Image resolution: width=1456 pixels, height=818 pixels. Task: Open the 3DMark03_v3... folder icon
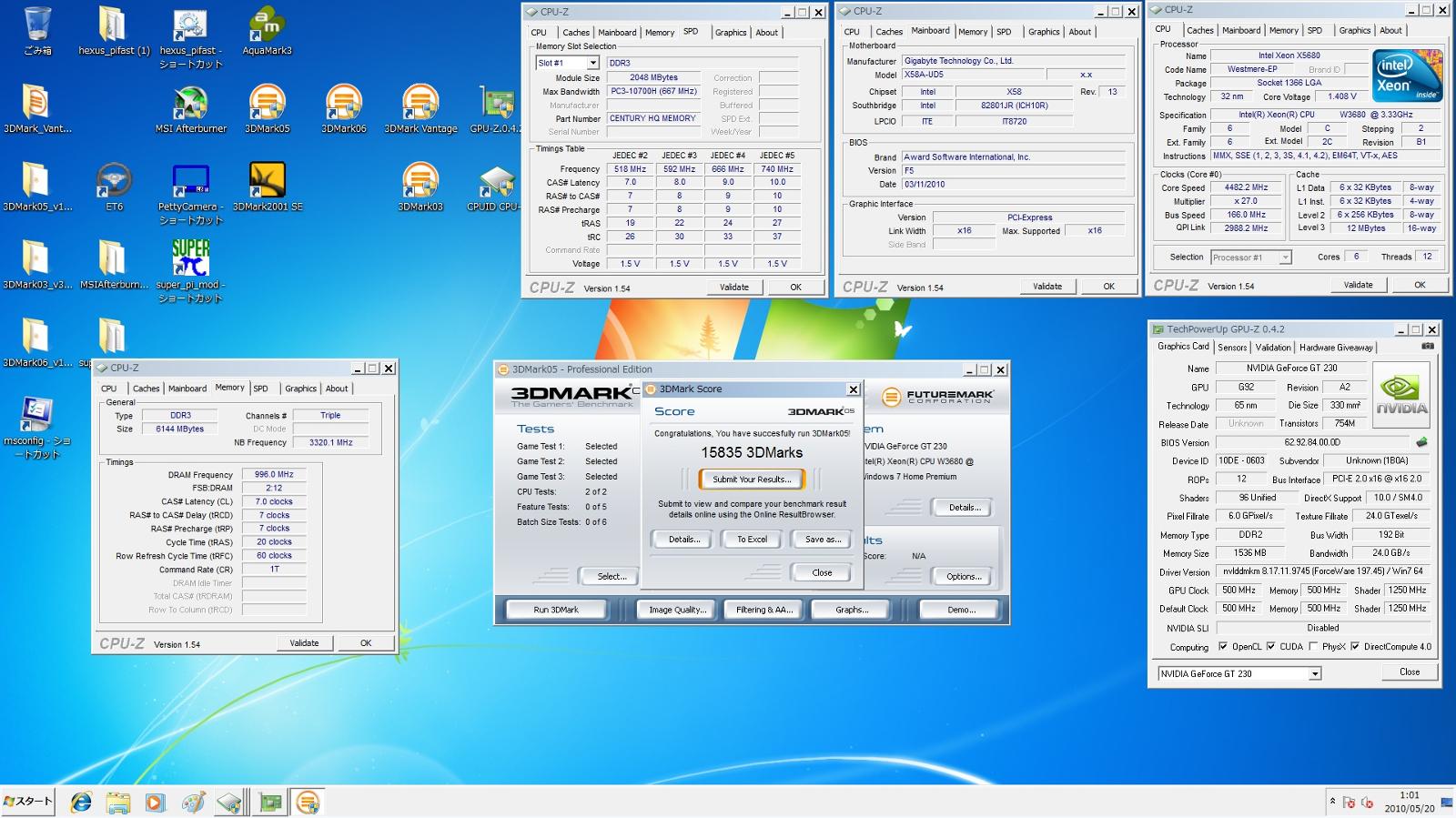(x=37, y=266)
